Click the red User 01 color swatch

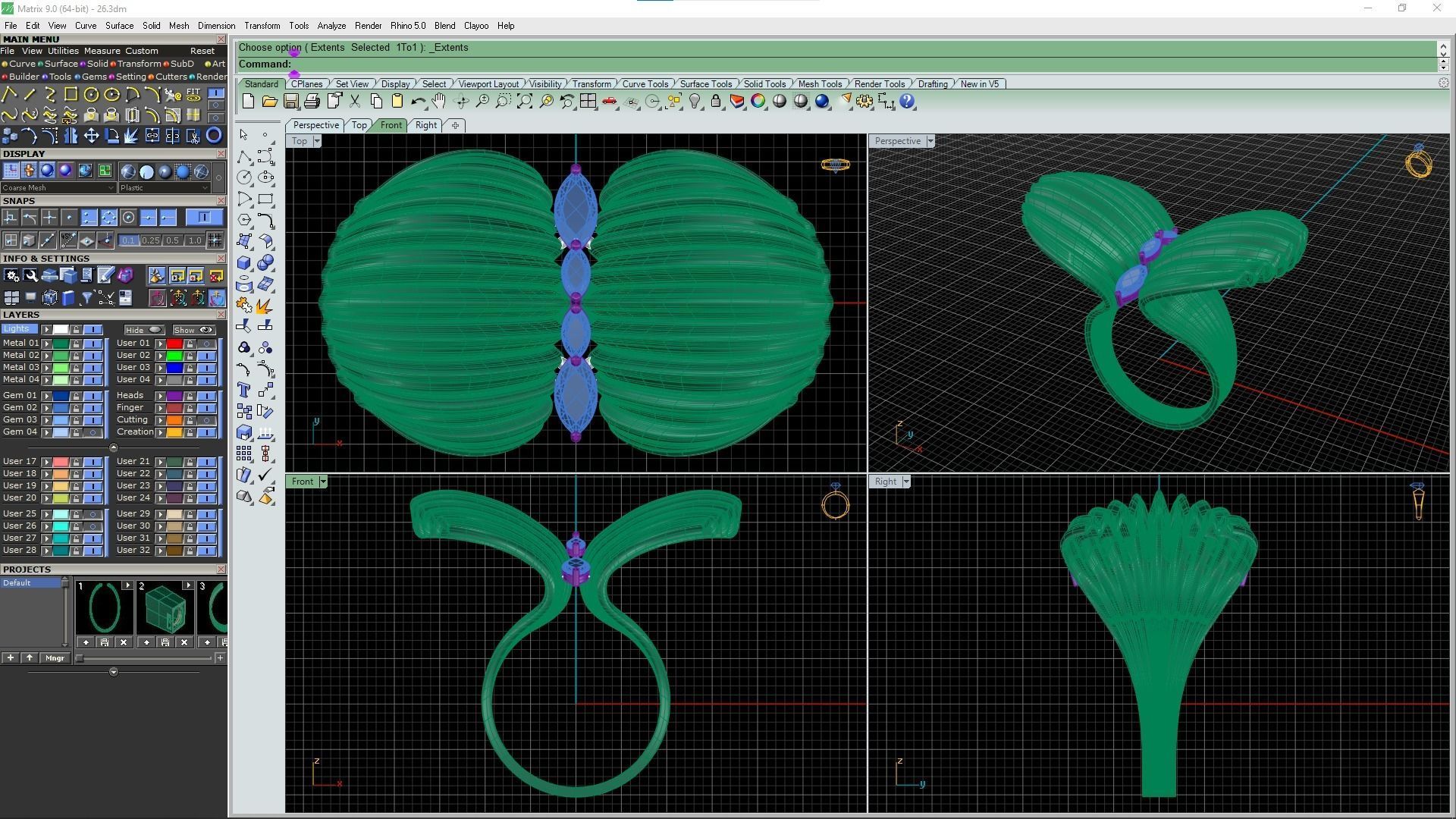tap(174, 344)
